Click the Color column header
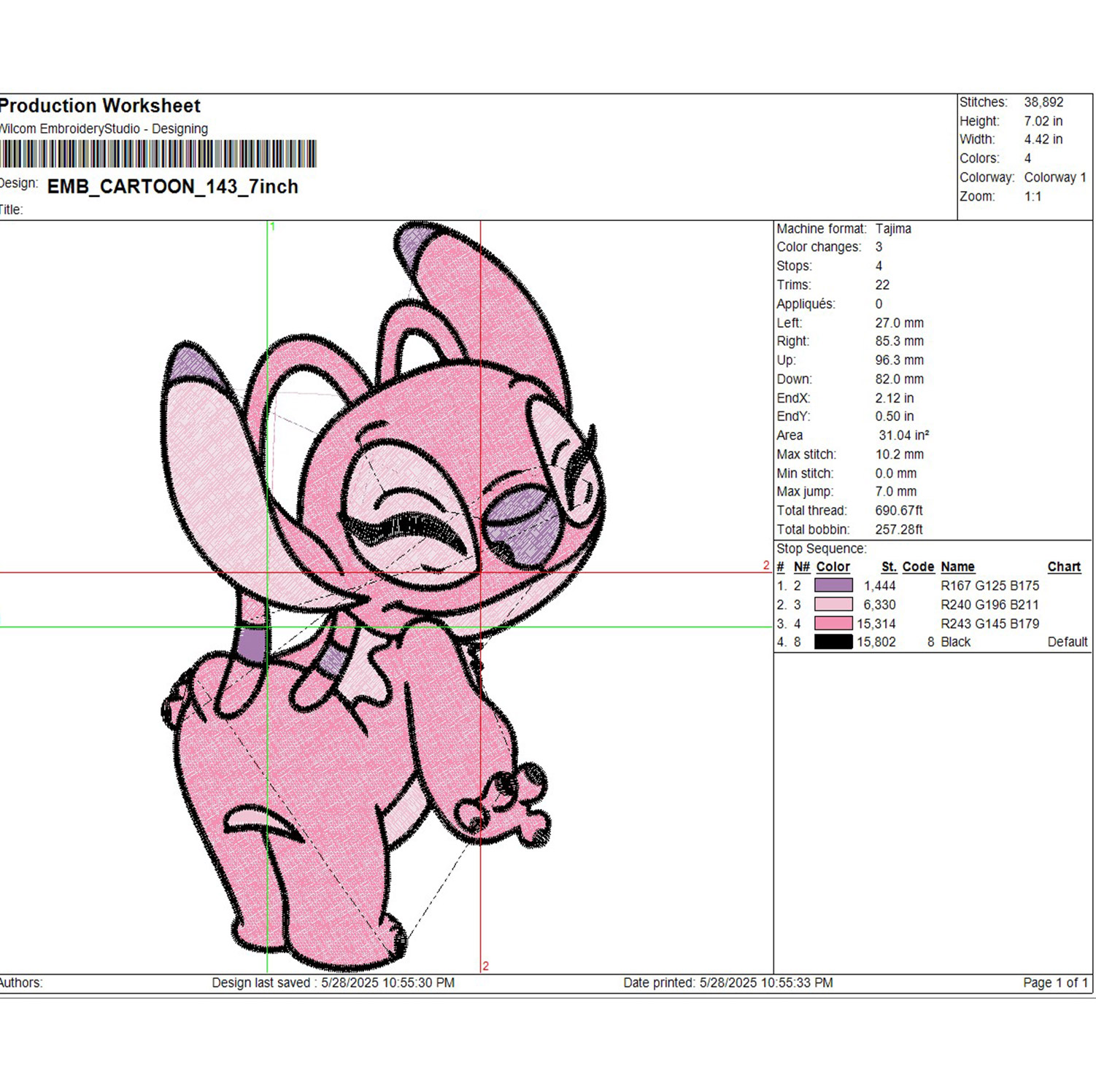 tap(833, 567)
